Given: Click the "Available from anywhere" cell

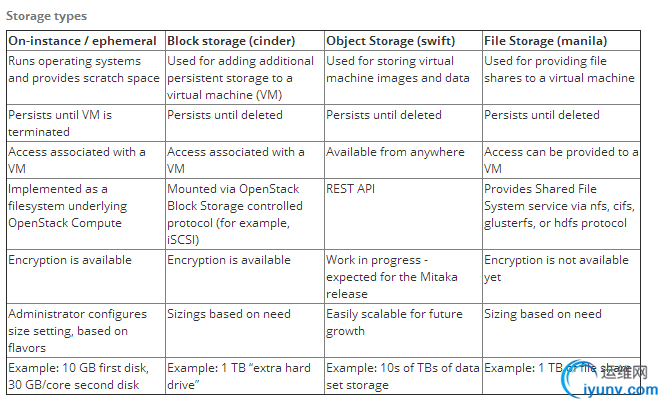Looking at the screenshot, I should (x=395, y=152).
